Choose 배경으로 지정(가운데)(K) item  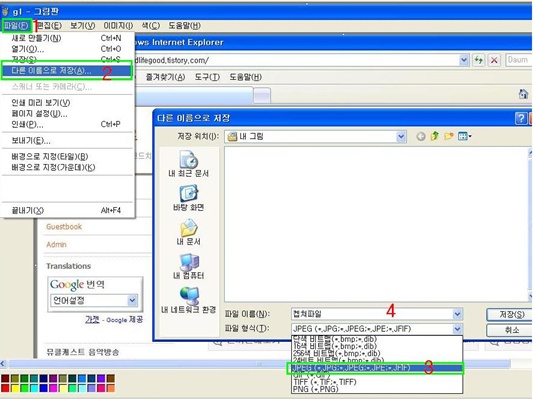(67, 167)
